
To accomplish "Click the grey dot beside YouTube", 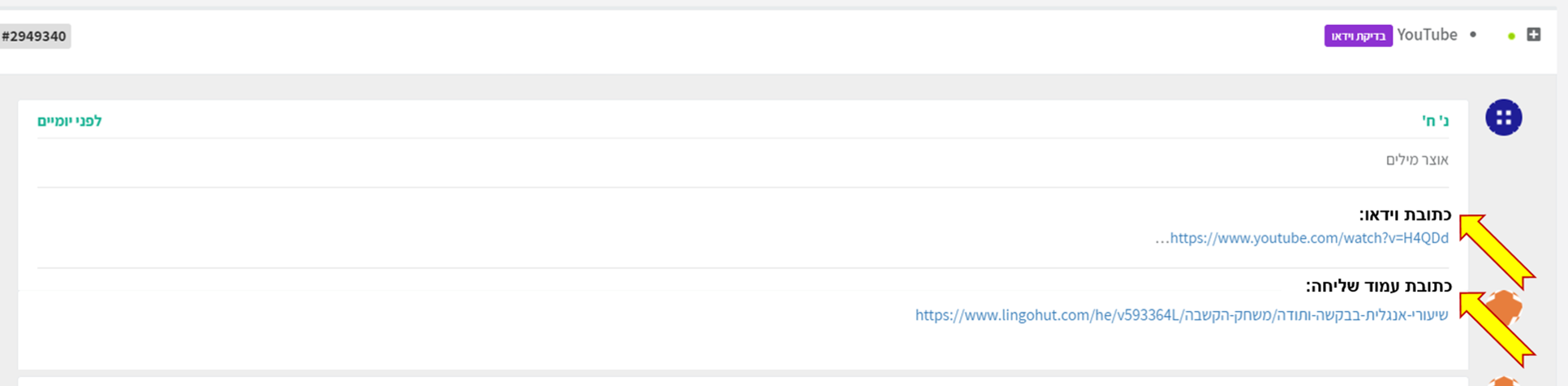I will point(1473,35).
